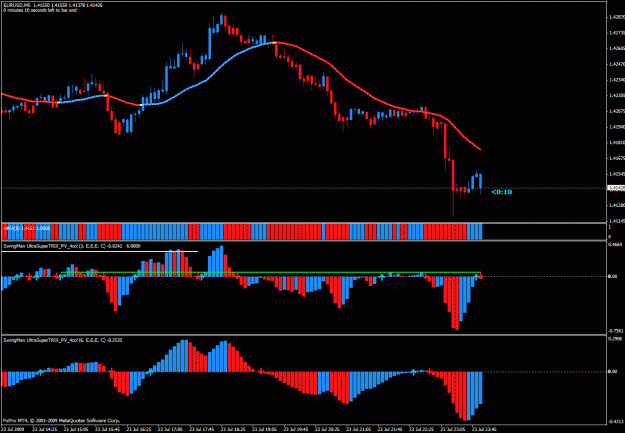Click the 0.2906 scale value in the bottom panel
The image size is (625, 433).
coord(617,339)
